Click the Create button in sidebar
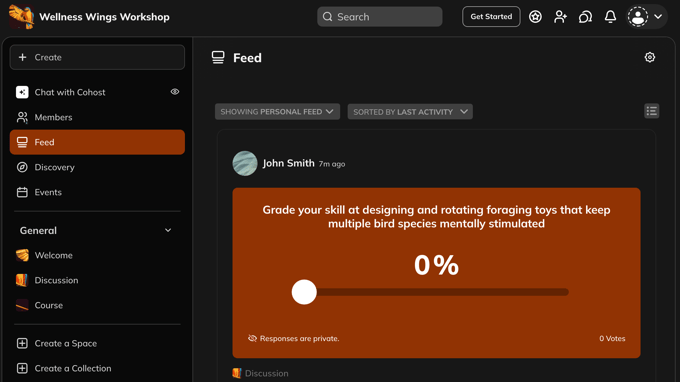 tap(97, 57)
